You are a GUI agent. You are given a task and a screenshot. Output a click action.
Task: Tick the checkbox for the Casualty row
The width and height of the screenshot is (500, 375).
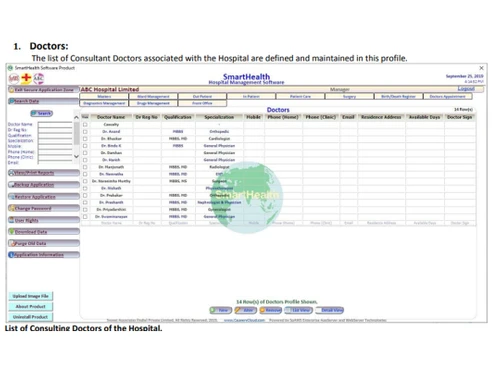[x=85, y=125]
